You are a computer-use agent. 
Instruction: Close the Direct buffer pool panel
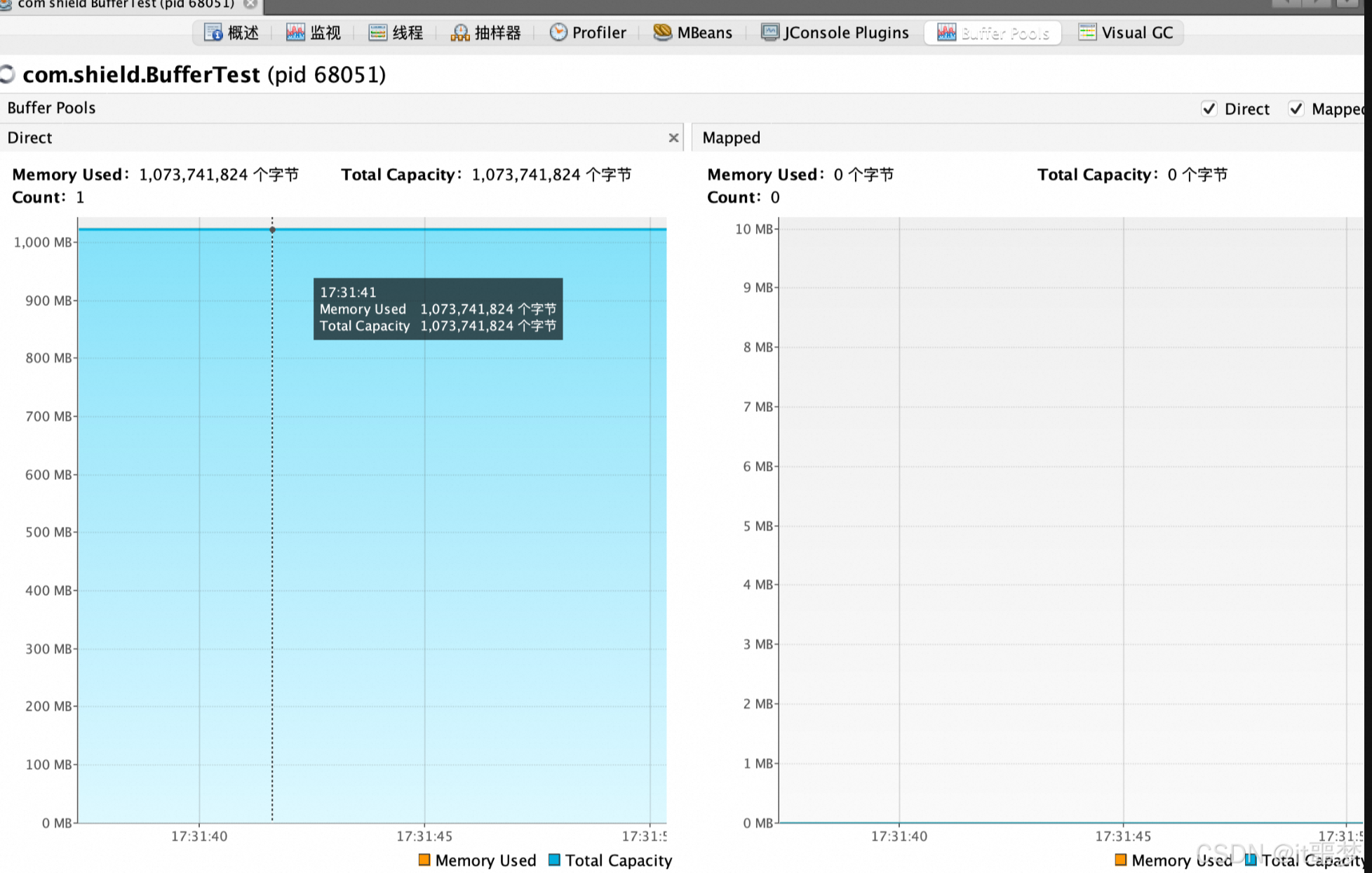coord(673,138)
